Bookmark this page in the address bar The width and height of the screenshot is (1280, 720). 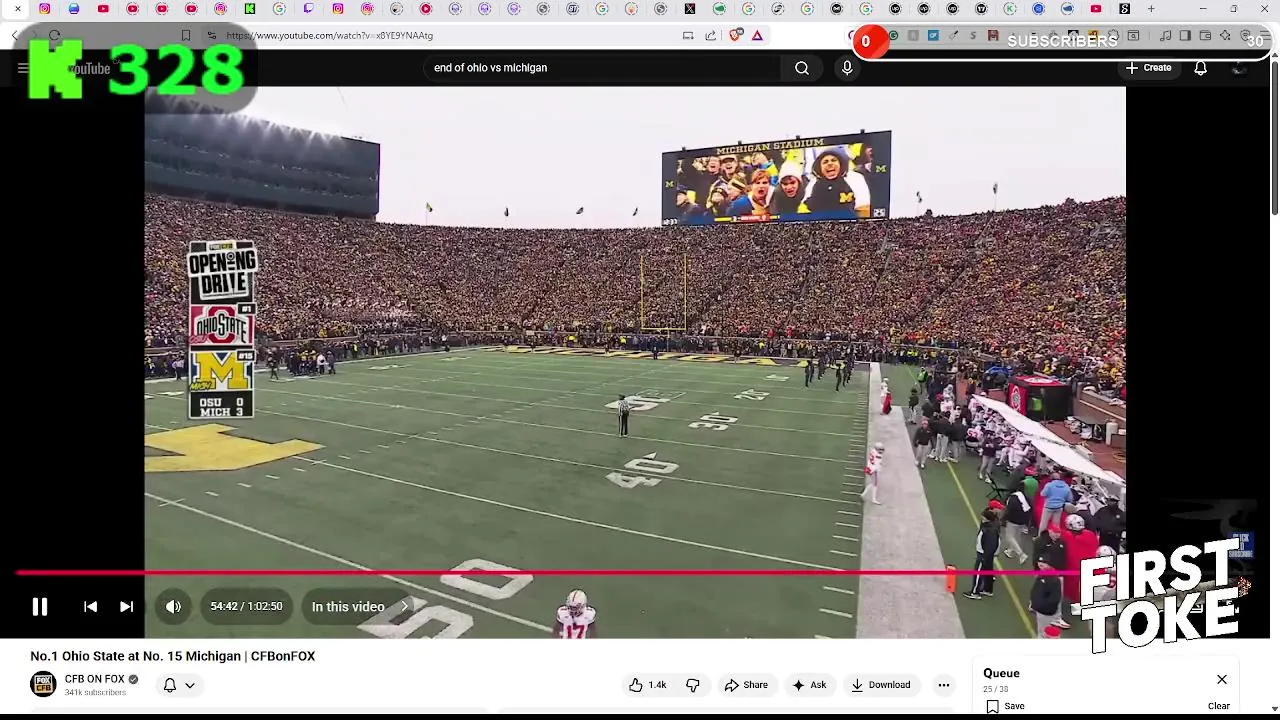pyautogui.click(x=186, y=36)
